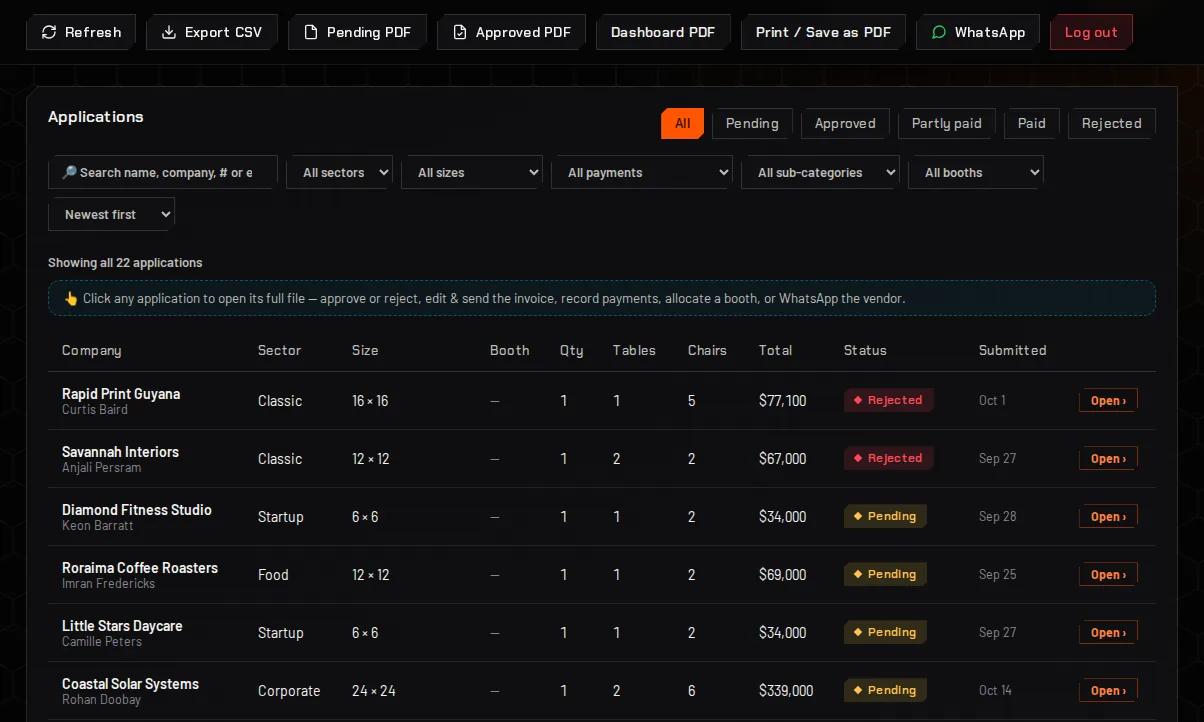Click Pending badge for Little Stars Daycare
This screenshot has width=1204, height=722.
885,632
